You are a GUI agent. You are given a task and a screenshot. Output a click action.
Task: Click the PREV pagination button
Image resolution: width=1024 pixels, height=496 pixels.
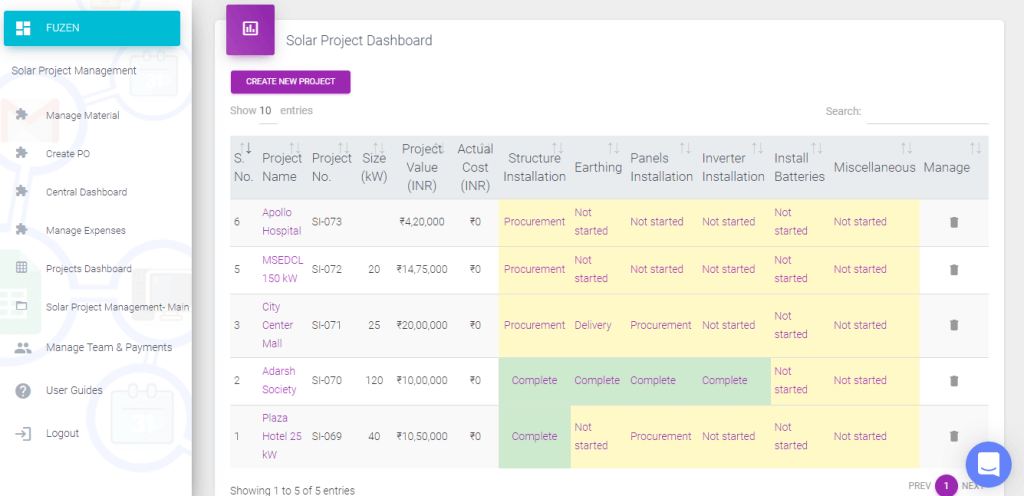pyautogui.click(x=920, y=486)
